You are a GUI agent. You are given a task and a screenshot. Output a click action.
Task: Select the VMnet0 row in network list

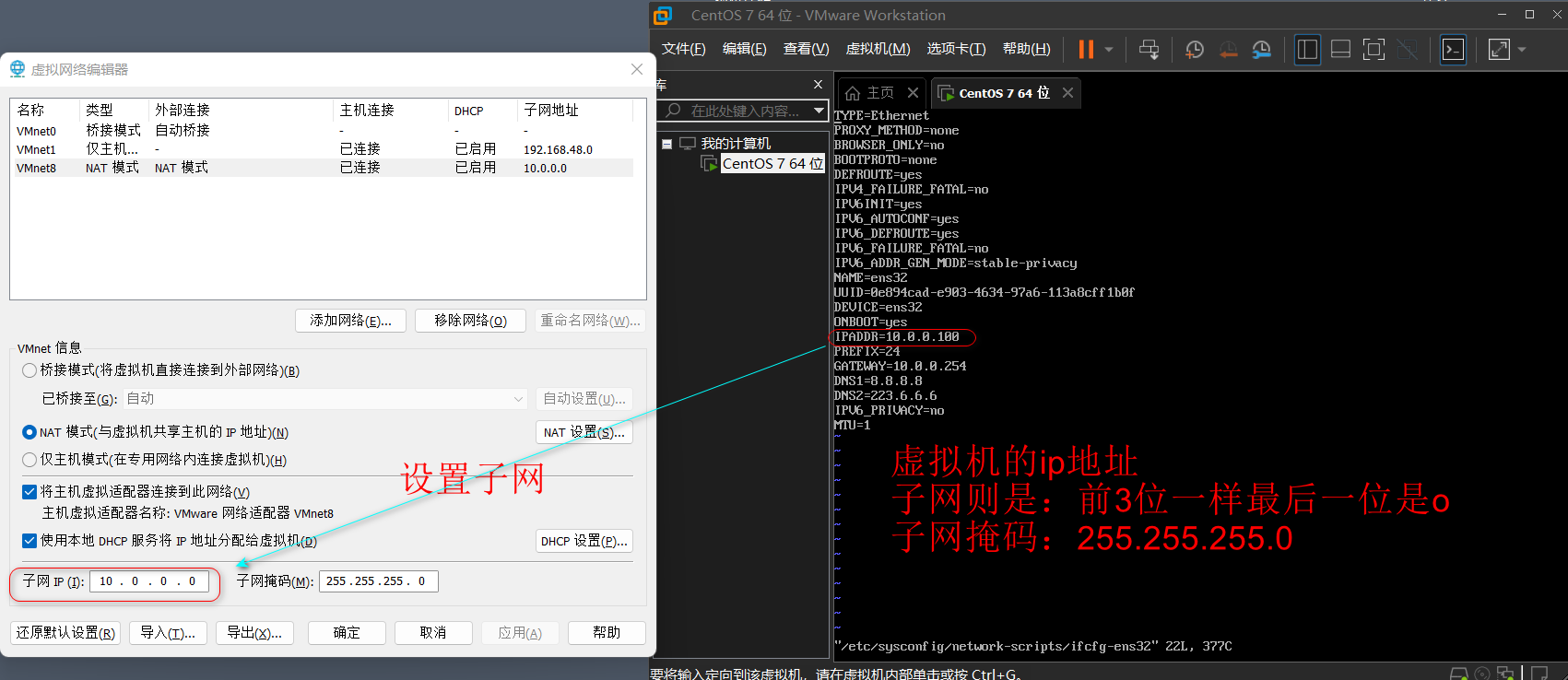coord(322,131)
